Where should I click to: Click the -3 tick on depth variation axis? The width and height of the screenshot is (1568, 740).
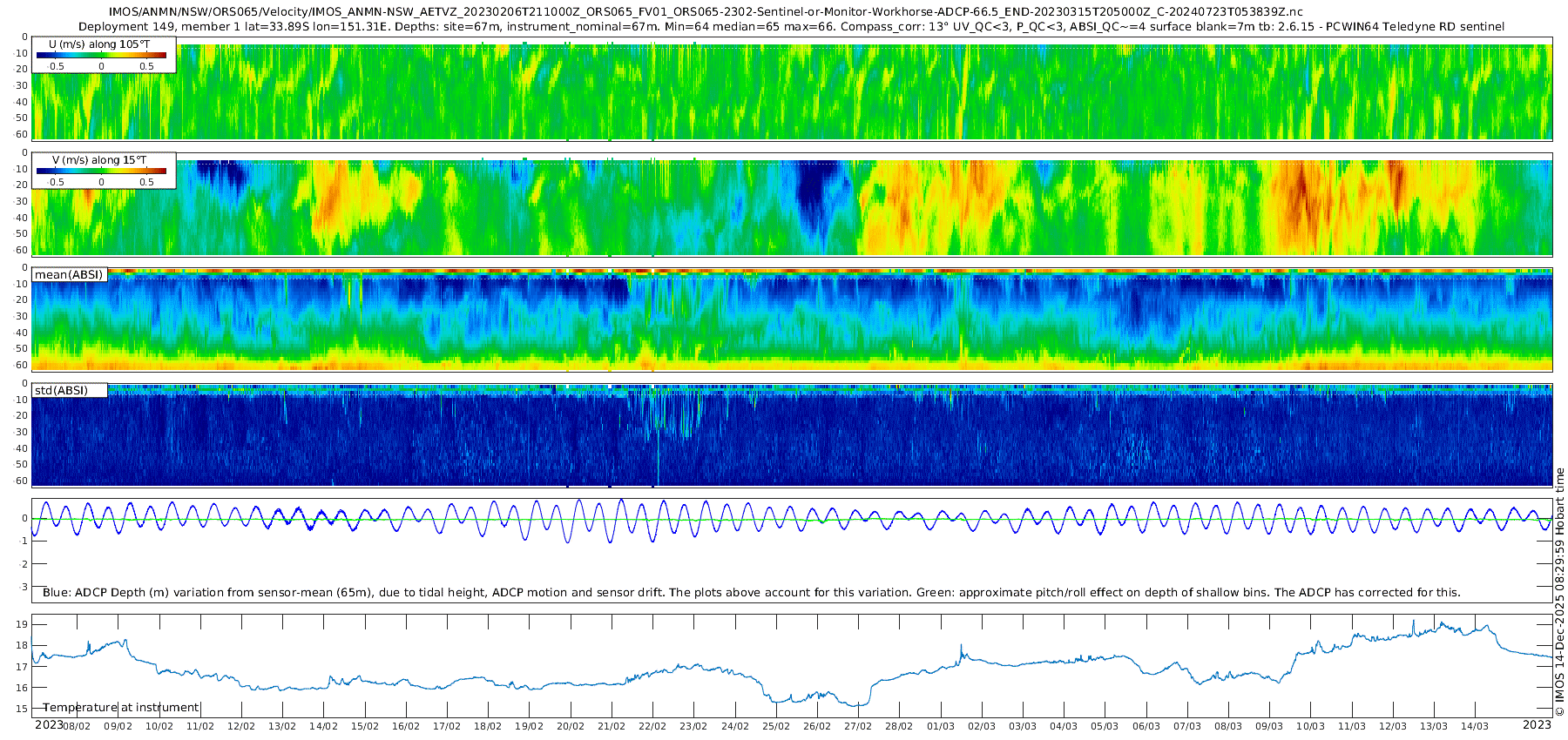24,588
